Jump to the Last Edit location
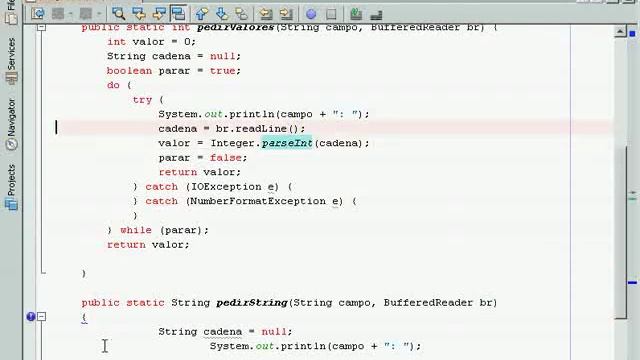Image resolution: width=640 pixels, height=360 pixels. (x=38, y=14)
